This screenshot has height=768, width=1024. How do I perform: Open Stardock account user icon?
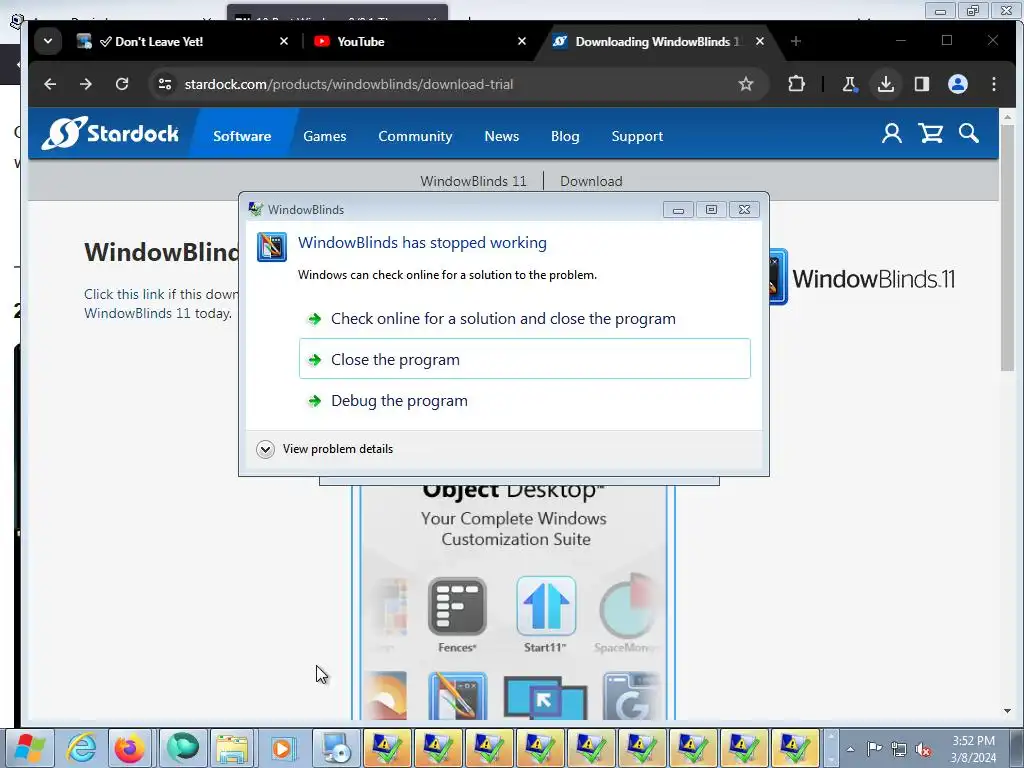click(x=891, y=134)
